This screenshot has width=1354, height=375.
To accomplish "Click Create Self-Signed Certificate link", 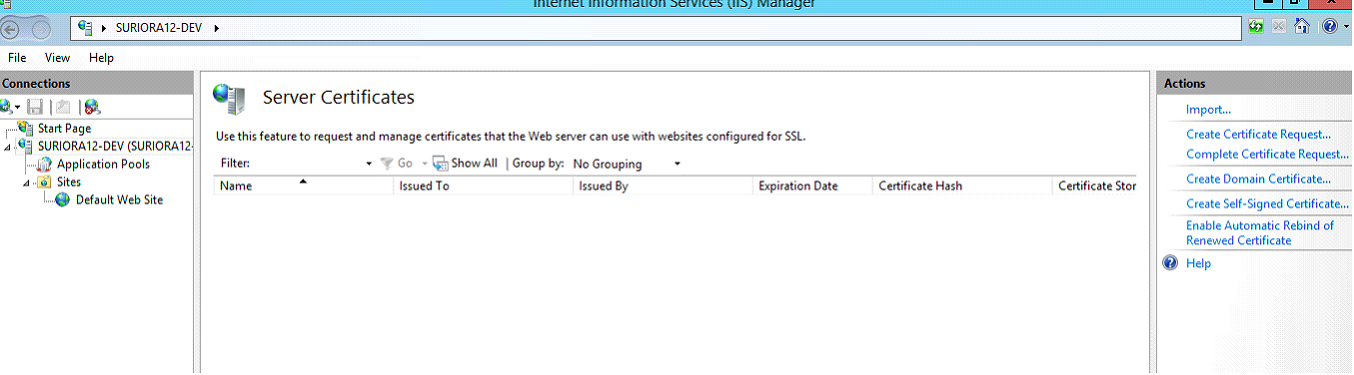I will point(1267,204).
